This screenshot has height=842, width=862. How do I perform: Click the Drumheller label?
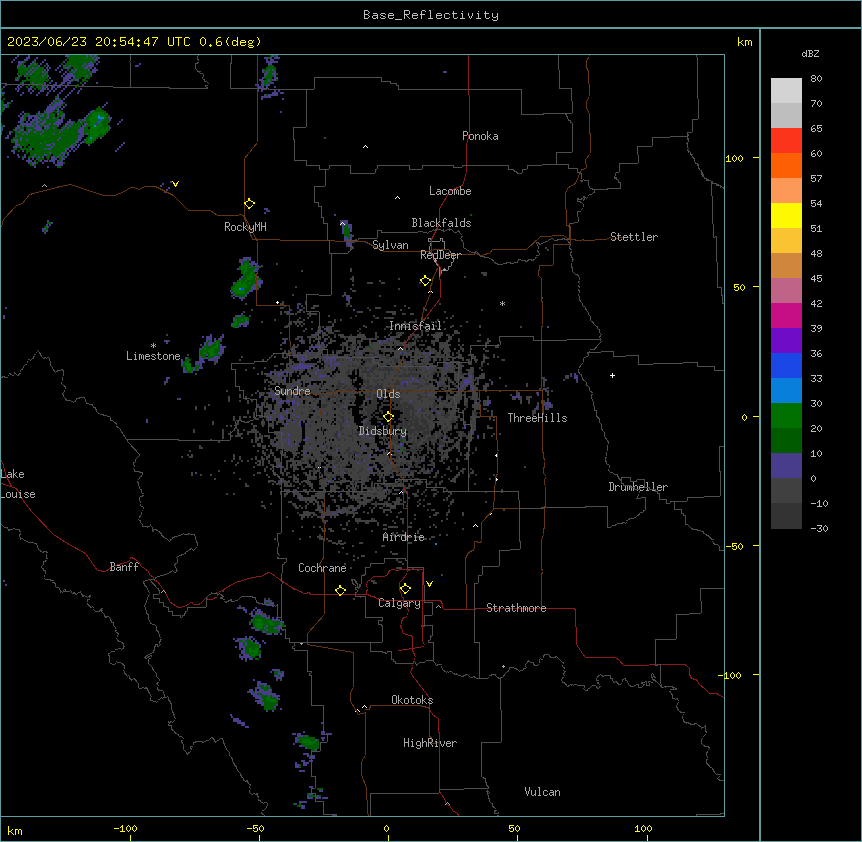tap(638, 487)
